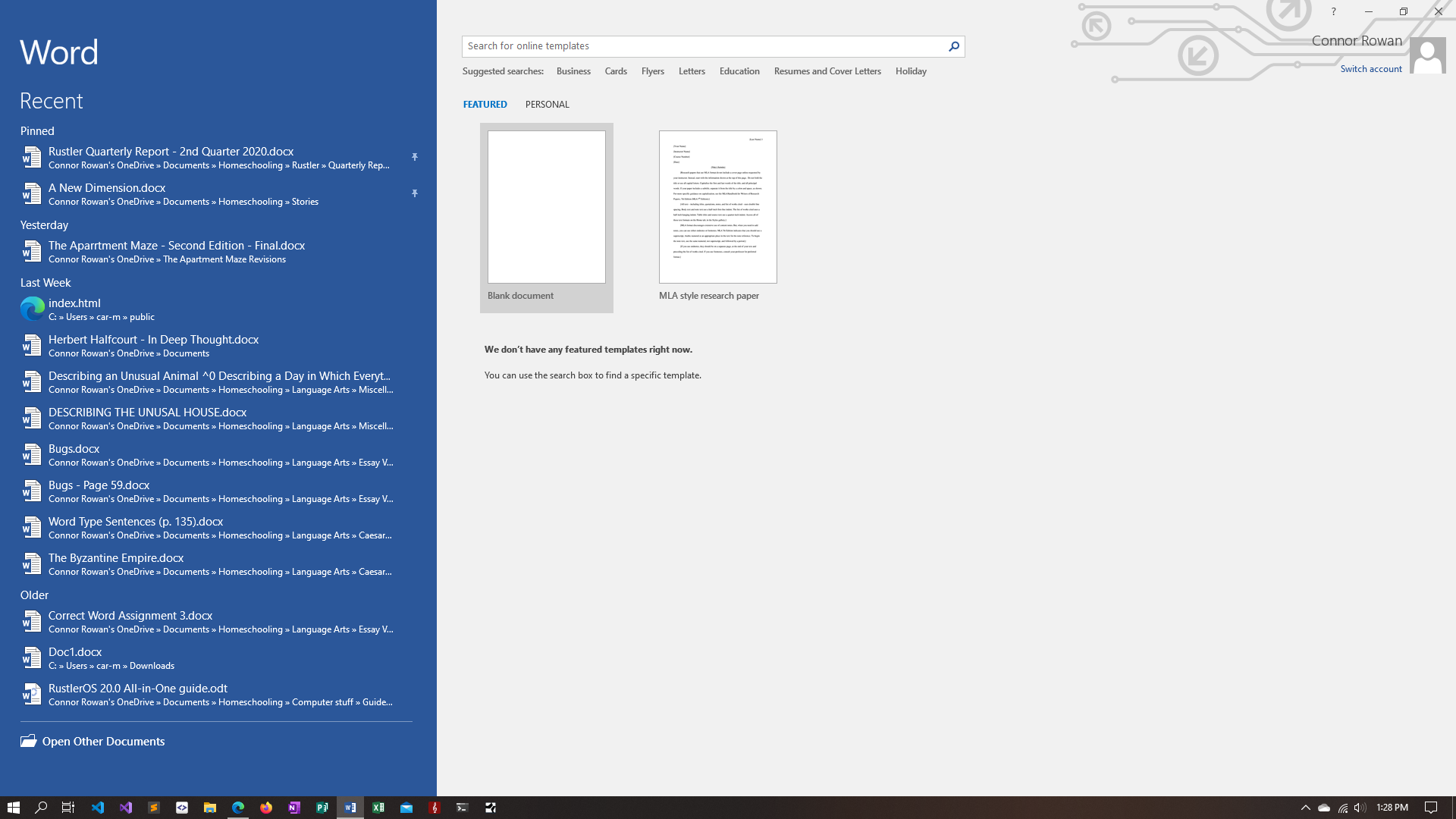Open the Action Center notifications icon
The width and height of the screenshot is (1456, 819).
1431,808
